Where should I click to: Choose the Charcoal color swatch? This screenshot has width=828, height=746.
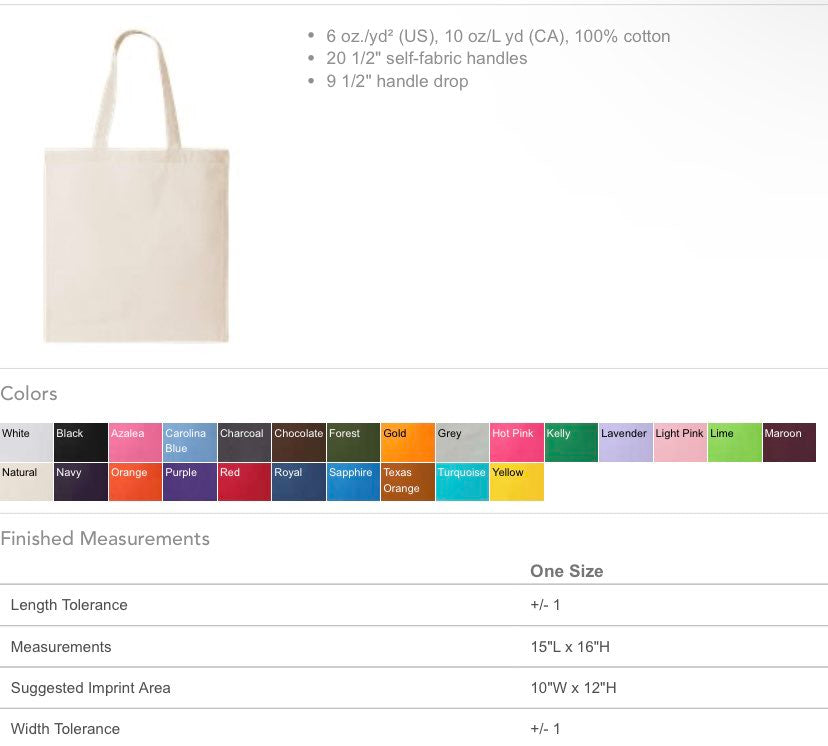(x=244, y=443)
